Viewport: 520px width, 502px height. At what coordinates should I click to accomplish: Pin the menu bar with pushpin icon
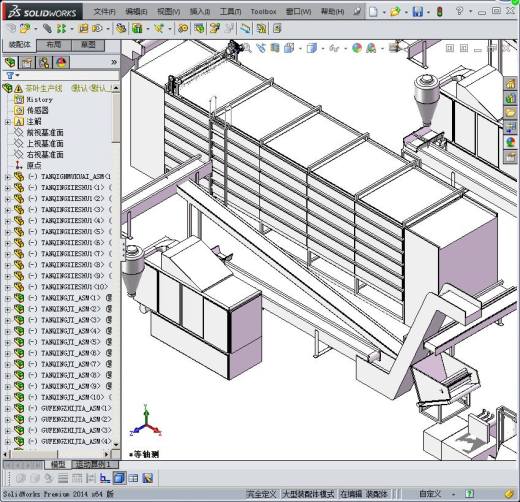(x=357, y=12)
